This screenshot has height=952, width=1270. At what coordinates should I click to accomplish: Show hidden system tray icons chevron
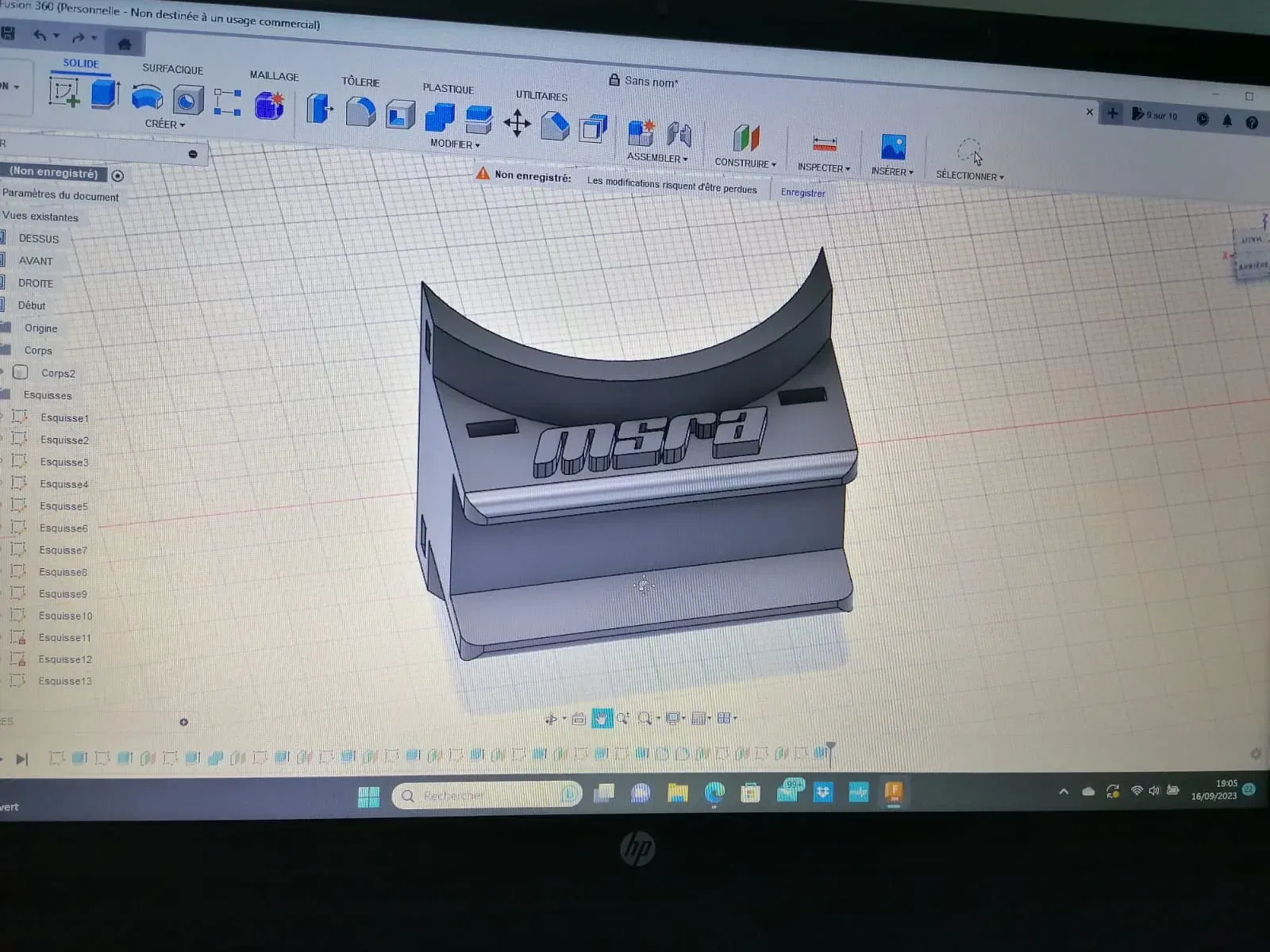[1064, 791]
